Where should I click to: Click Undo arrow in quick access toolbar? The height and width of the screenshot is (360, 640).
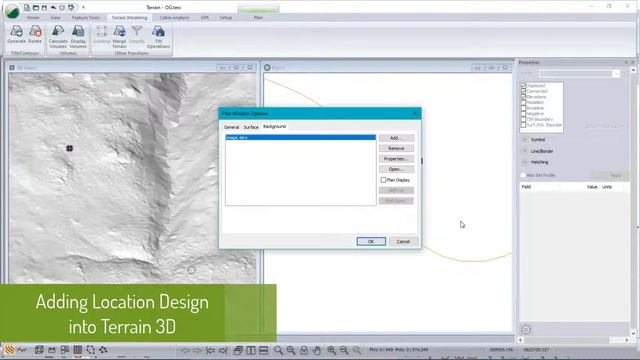pyautogui.click(x=53, y=7)
